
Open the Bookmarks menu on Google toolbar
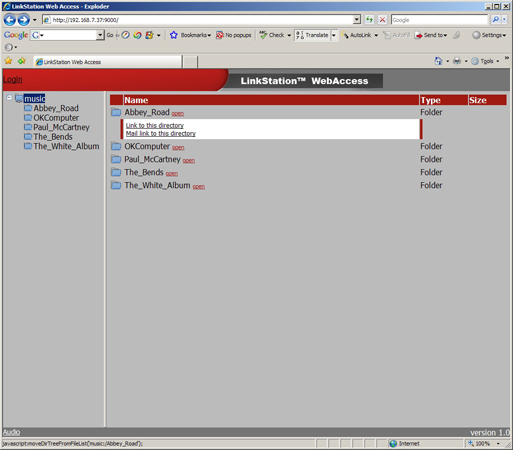(x=195, y=35)
